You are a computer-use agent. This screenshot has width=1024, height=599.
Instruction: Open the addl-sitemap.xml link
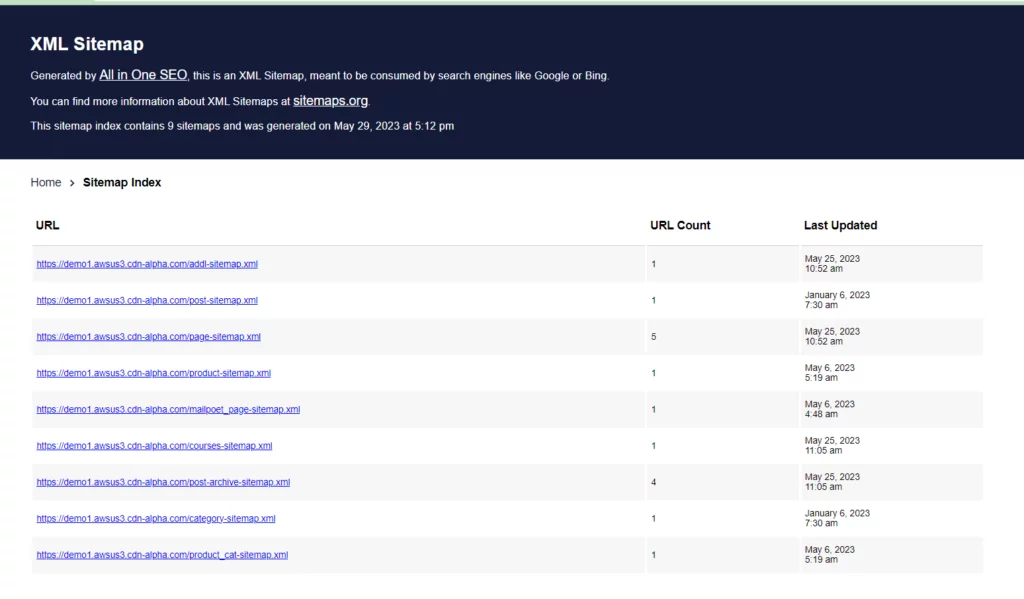pos(147,264)
